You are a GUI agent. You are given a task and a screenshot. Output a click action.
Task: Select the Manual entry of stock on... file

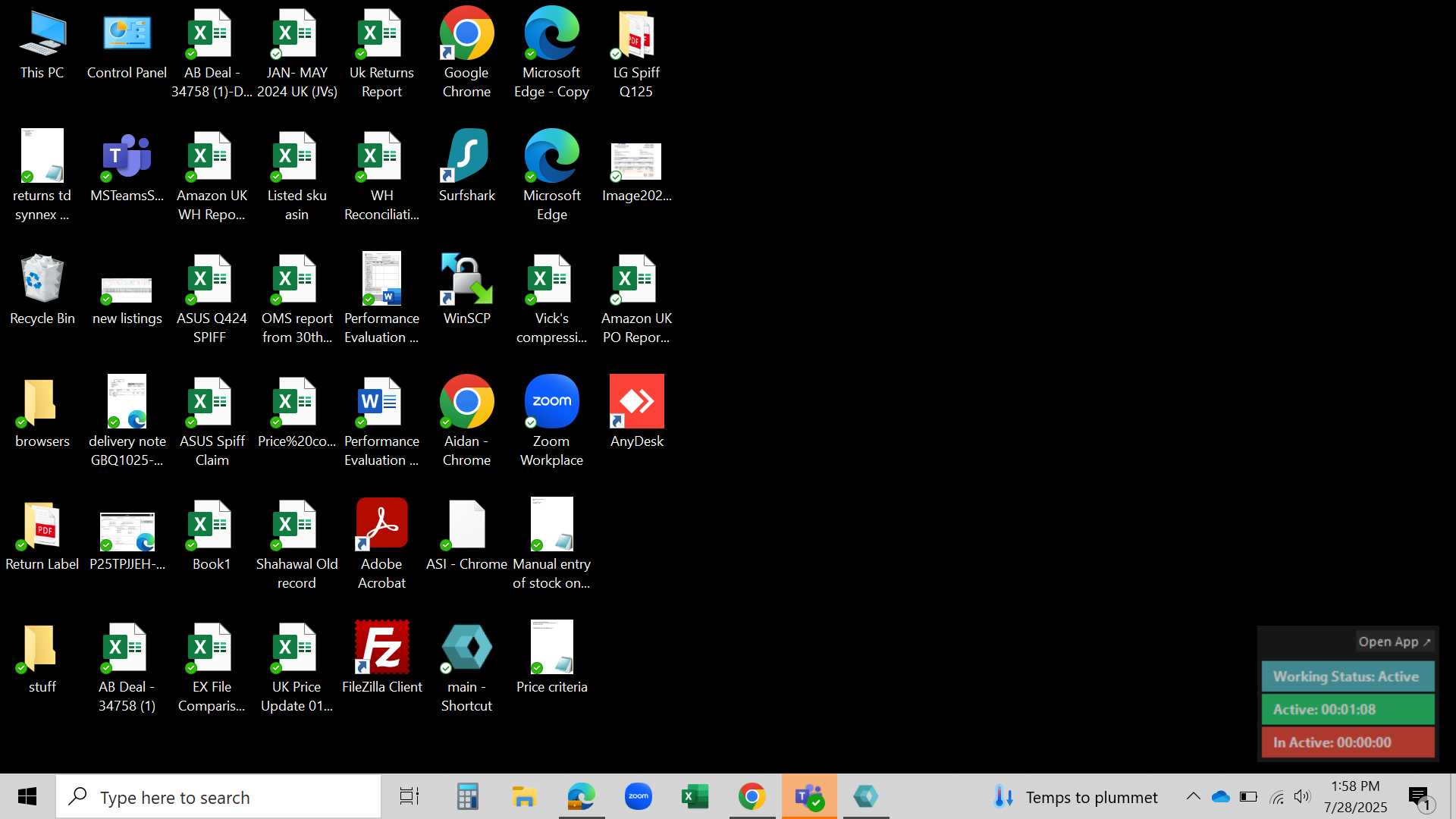(x=551, y=544)
